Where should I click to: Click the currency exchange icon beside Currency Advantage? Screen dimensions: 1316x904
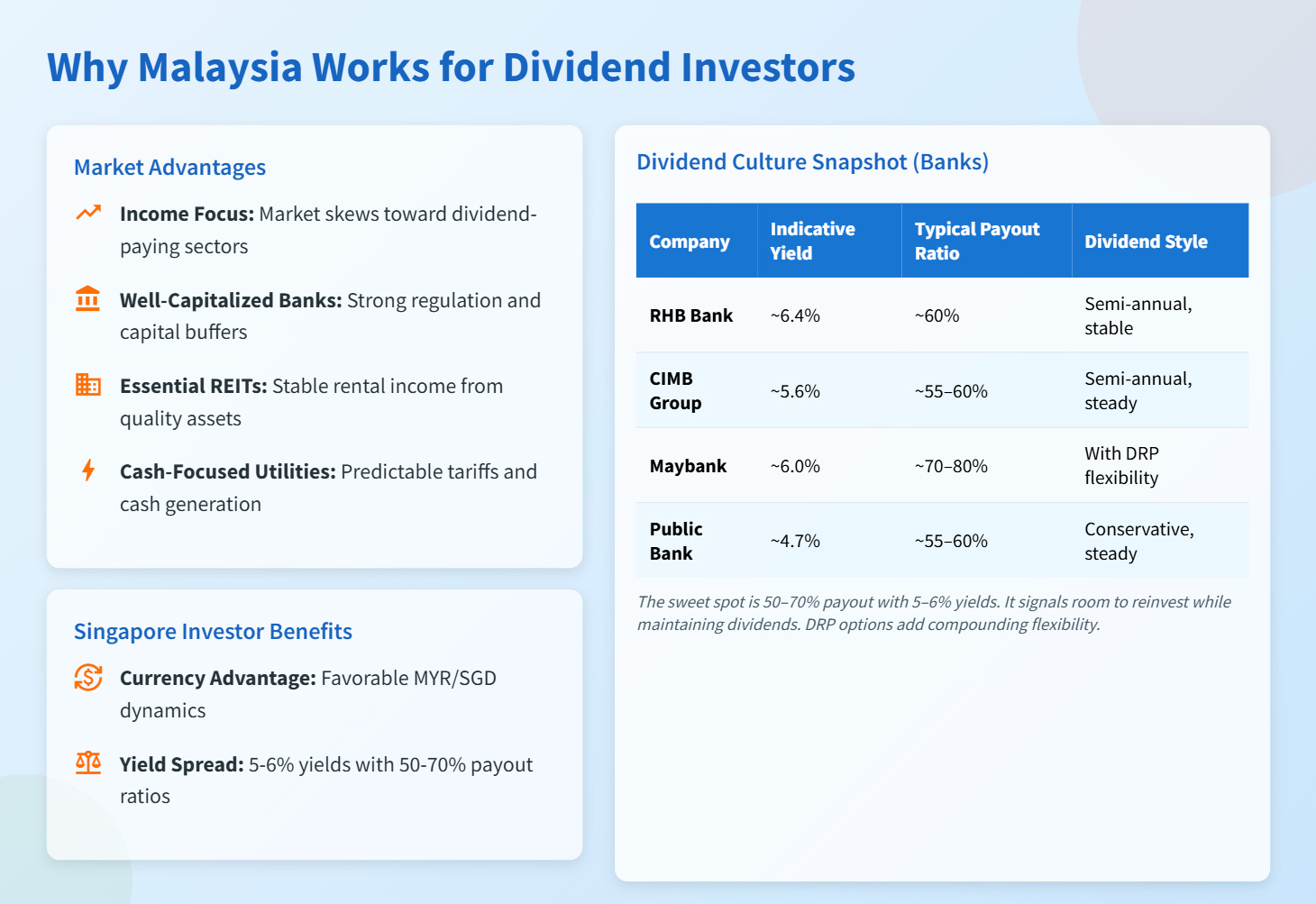pyautogui.click(x=88, y=677)
